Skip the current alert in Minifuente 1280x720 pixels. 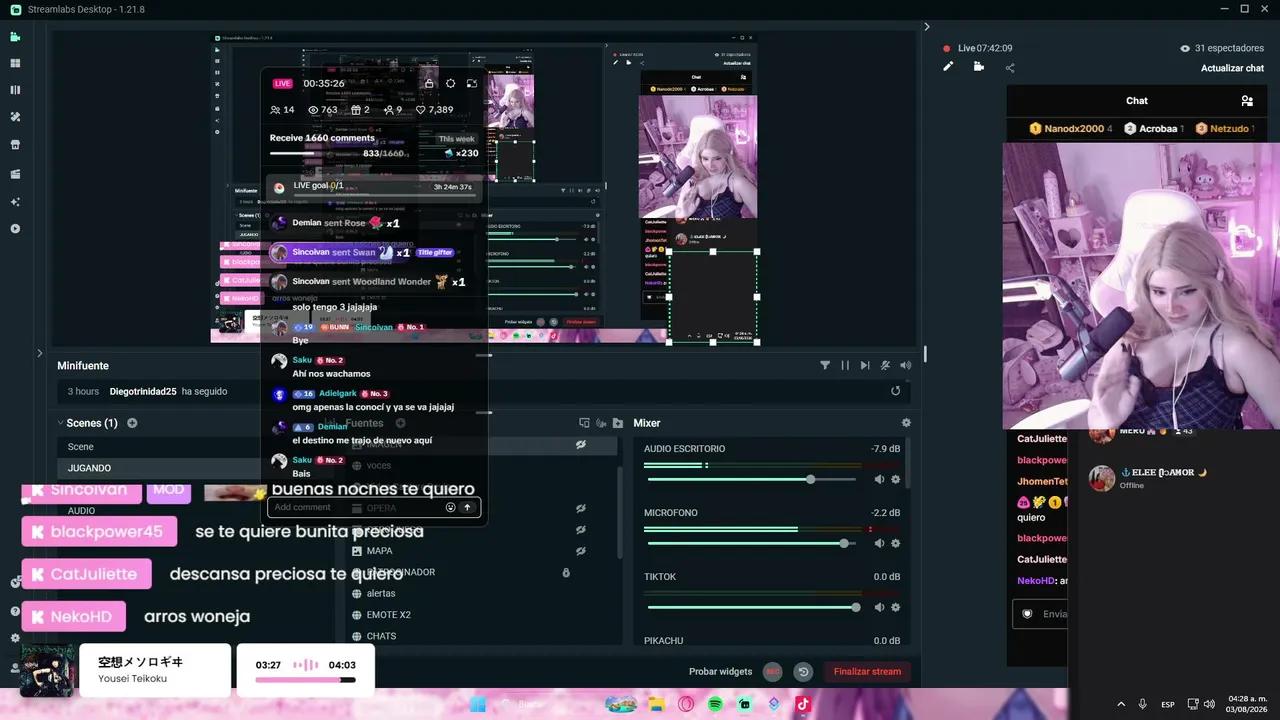click(x=865, y=366)
